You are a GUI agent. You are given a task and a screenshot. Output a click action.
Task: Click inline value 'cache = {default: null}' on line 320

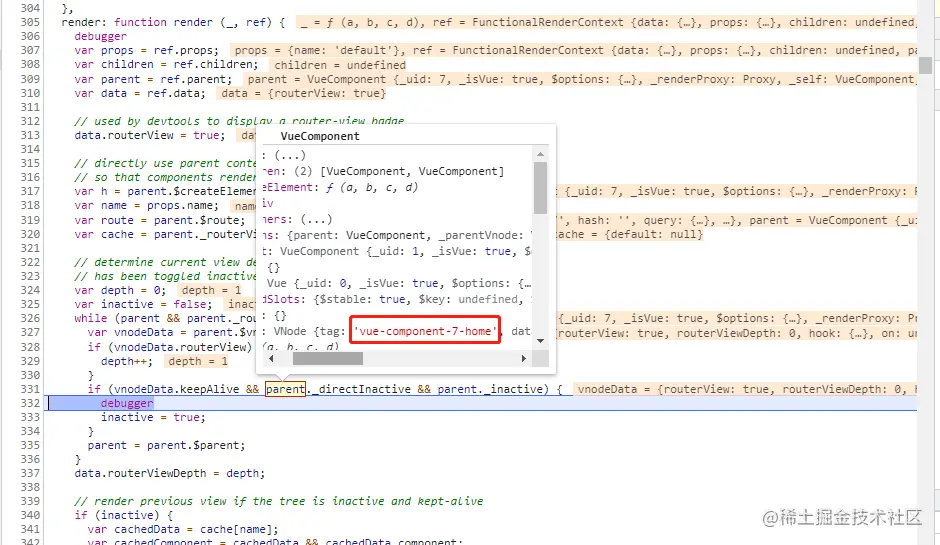coord(628,234)
